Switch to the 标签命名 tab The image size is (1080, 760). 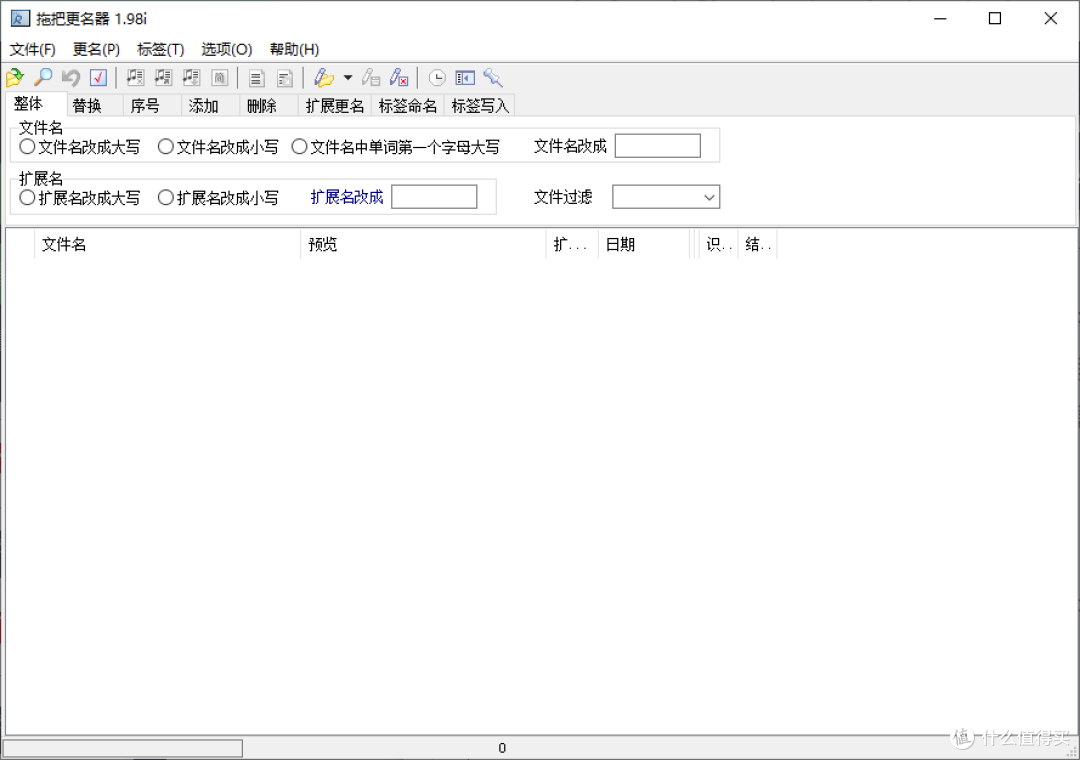click(408, 105)
